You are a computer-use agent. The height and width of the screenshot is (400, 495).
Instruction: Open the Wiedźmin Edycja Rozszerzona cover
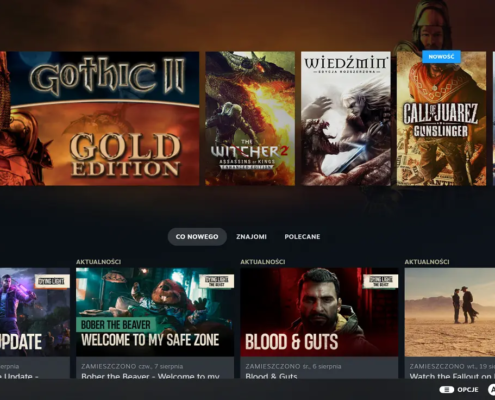[x=346, y=118]
